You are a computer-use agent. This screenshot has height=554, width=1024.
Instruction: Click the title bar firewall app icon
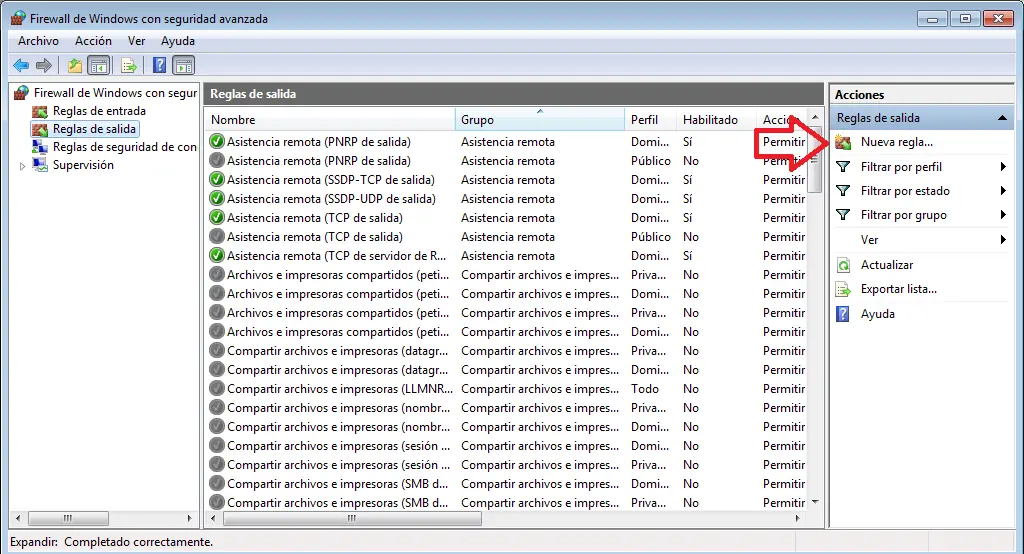click(x=18, y=18)
